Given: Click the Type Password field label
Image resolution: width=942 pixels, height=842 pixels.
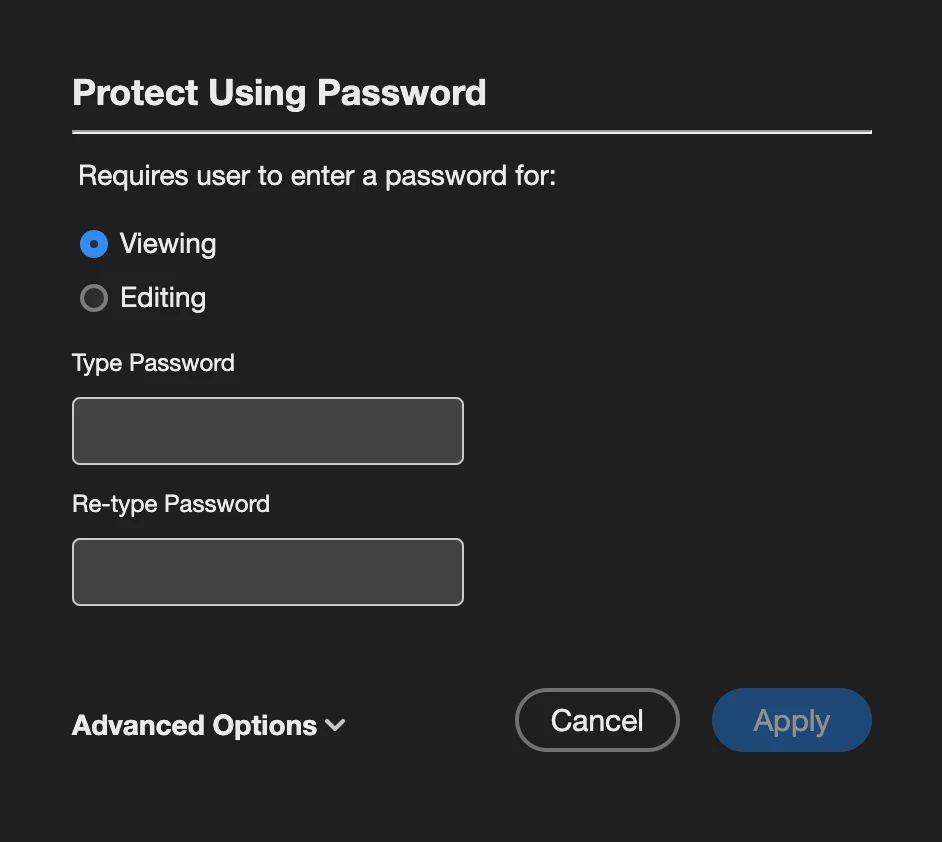Looking at the screenshot, I should coord(153,363).
